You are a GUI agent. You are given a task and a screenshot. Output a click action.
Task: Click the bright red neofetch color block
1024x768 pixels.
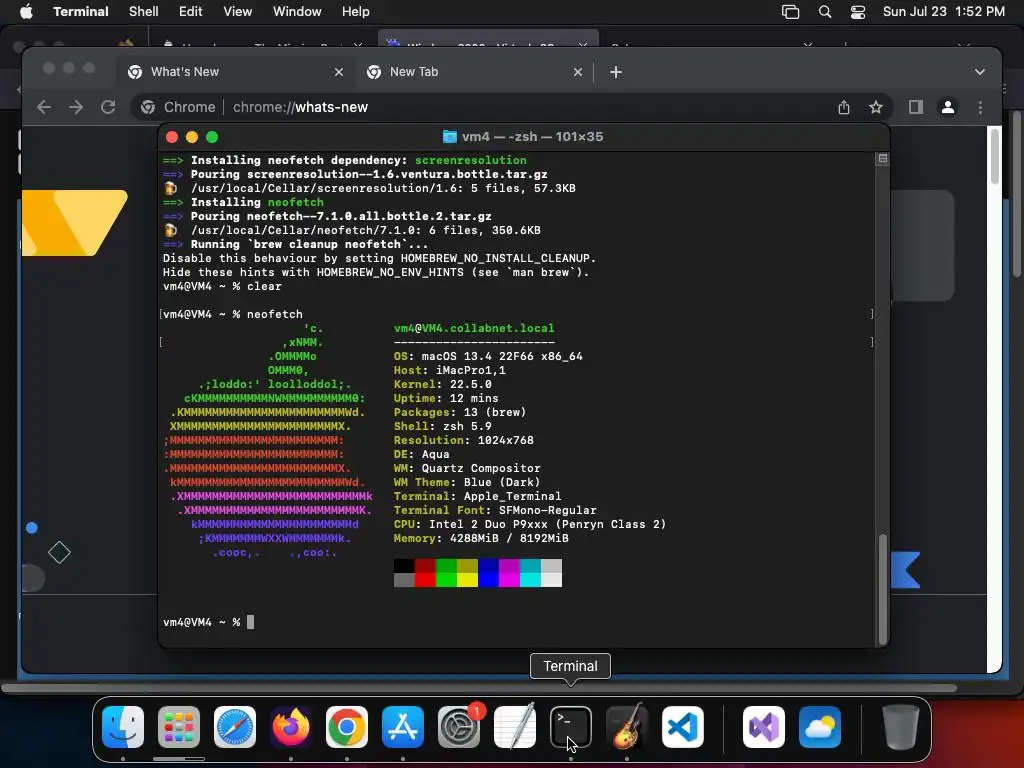tap(425, 579)
